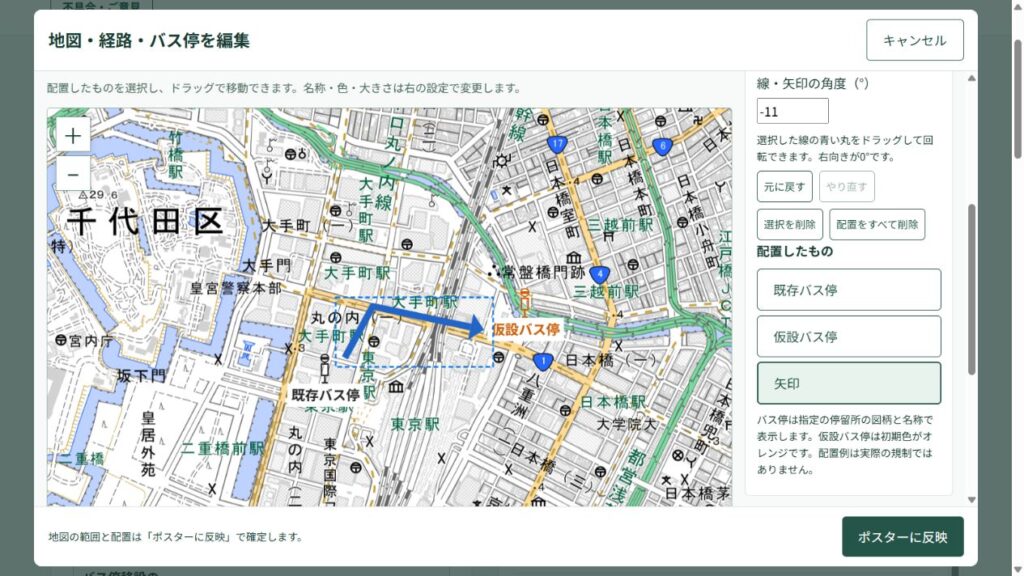
Task: Click the 線・矢印の角度 label
Action: [812, 84]
